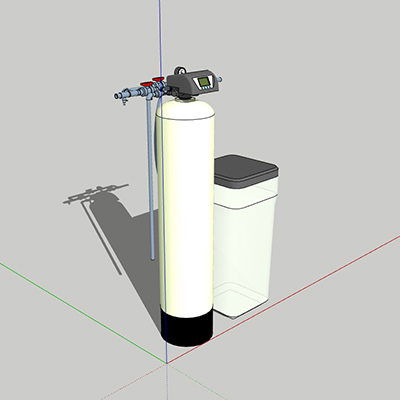This screenshot has height=400, width=400.
Task: Select the blue knob on valve's right side
Action: pyautogui.click(x=220, y=79)
